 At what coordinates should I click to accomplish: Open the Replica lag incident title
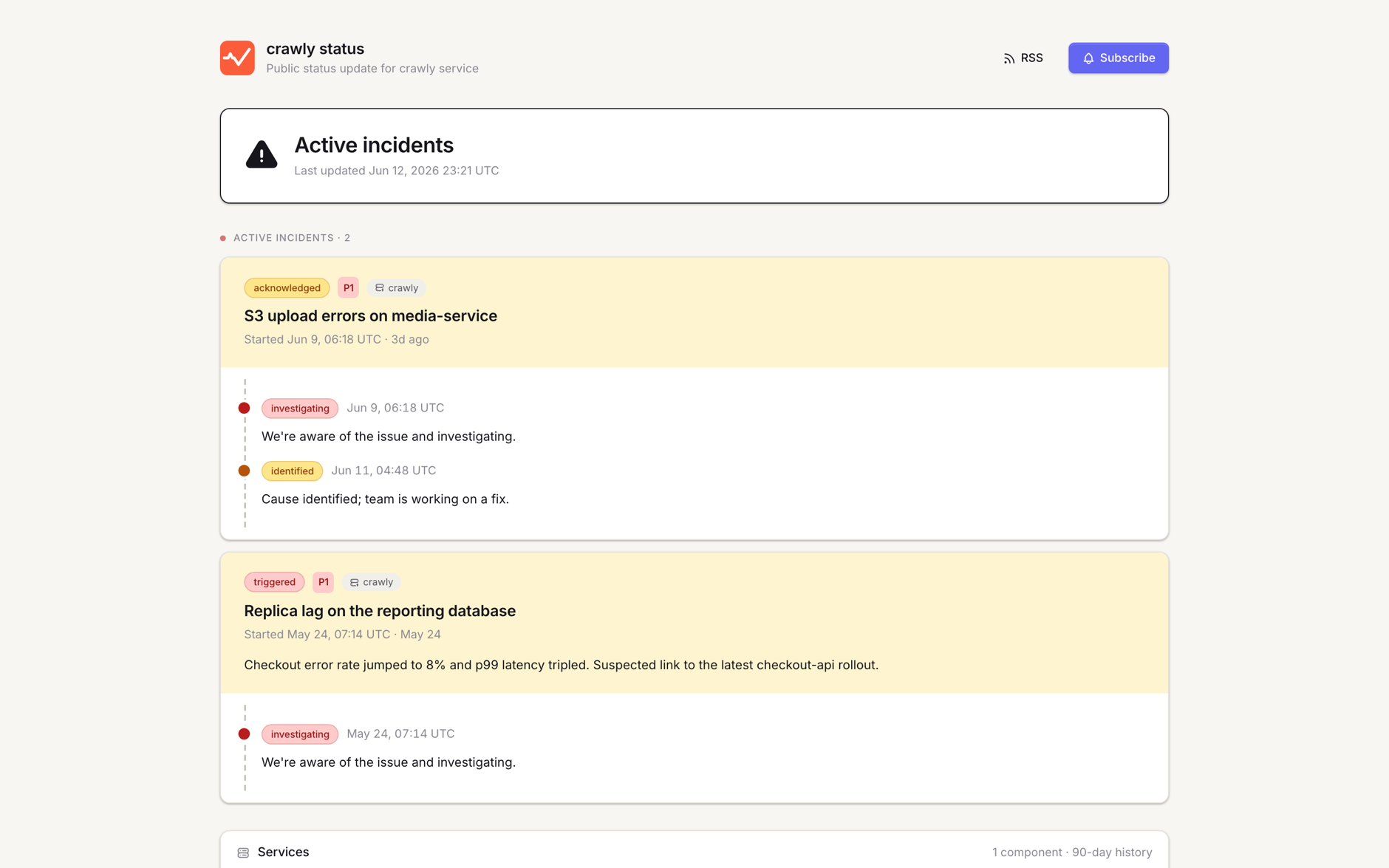pos(380,611)
